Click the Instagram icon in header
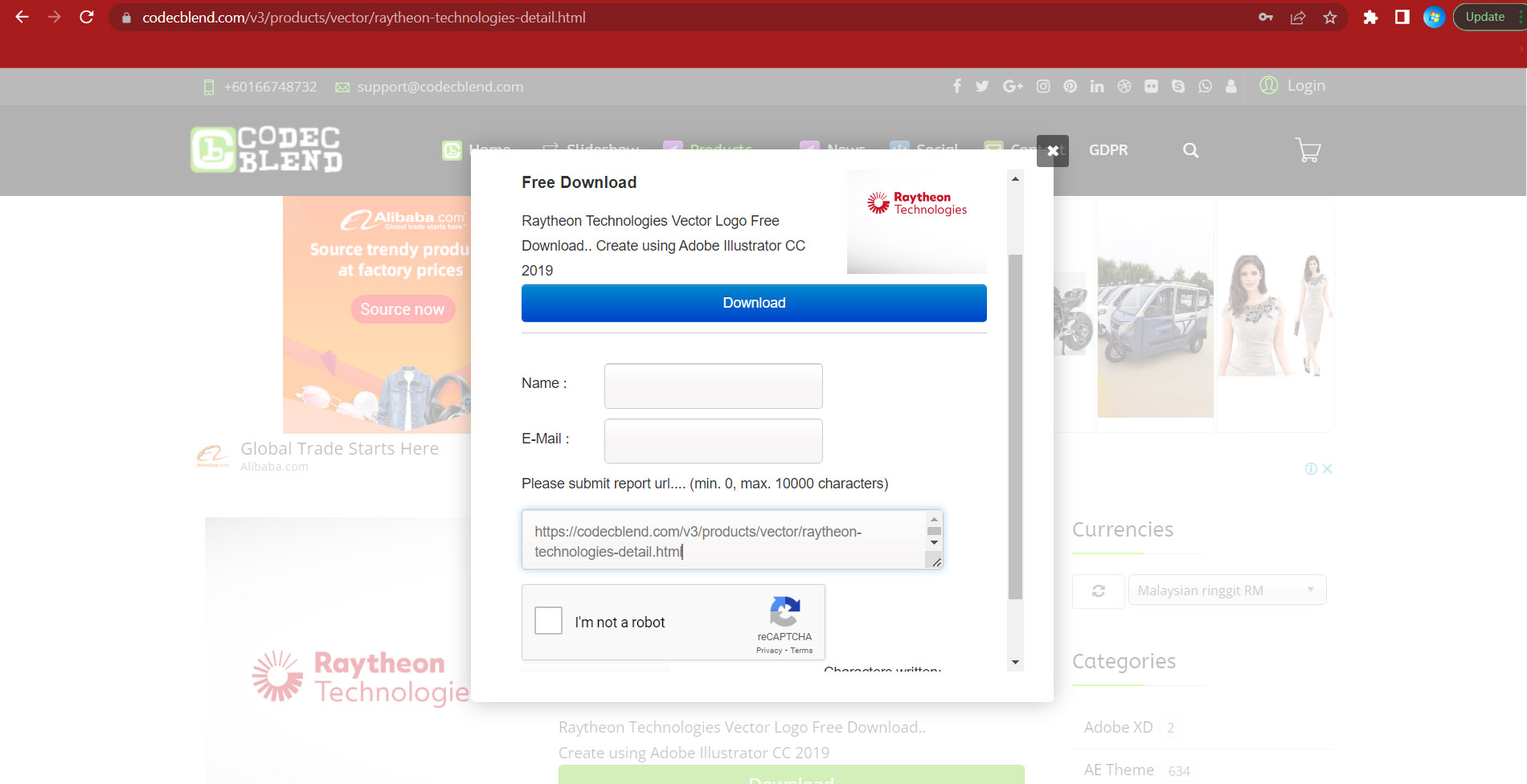Screen dimensions: 1527x784 [x=1043, y=86]
